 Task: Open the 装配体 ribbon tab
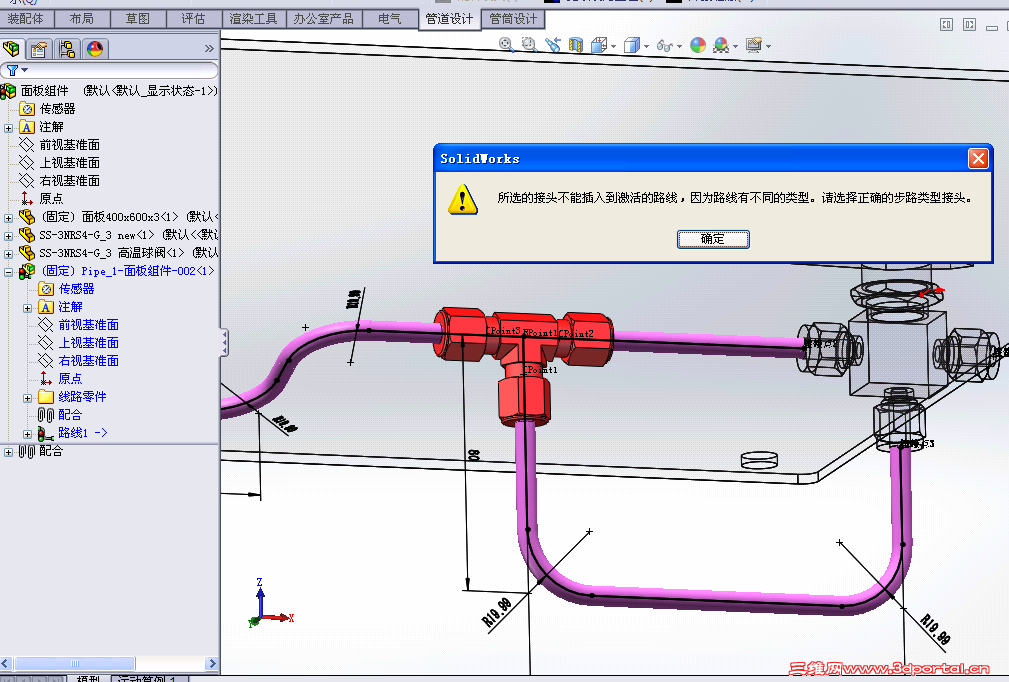26,19
